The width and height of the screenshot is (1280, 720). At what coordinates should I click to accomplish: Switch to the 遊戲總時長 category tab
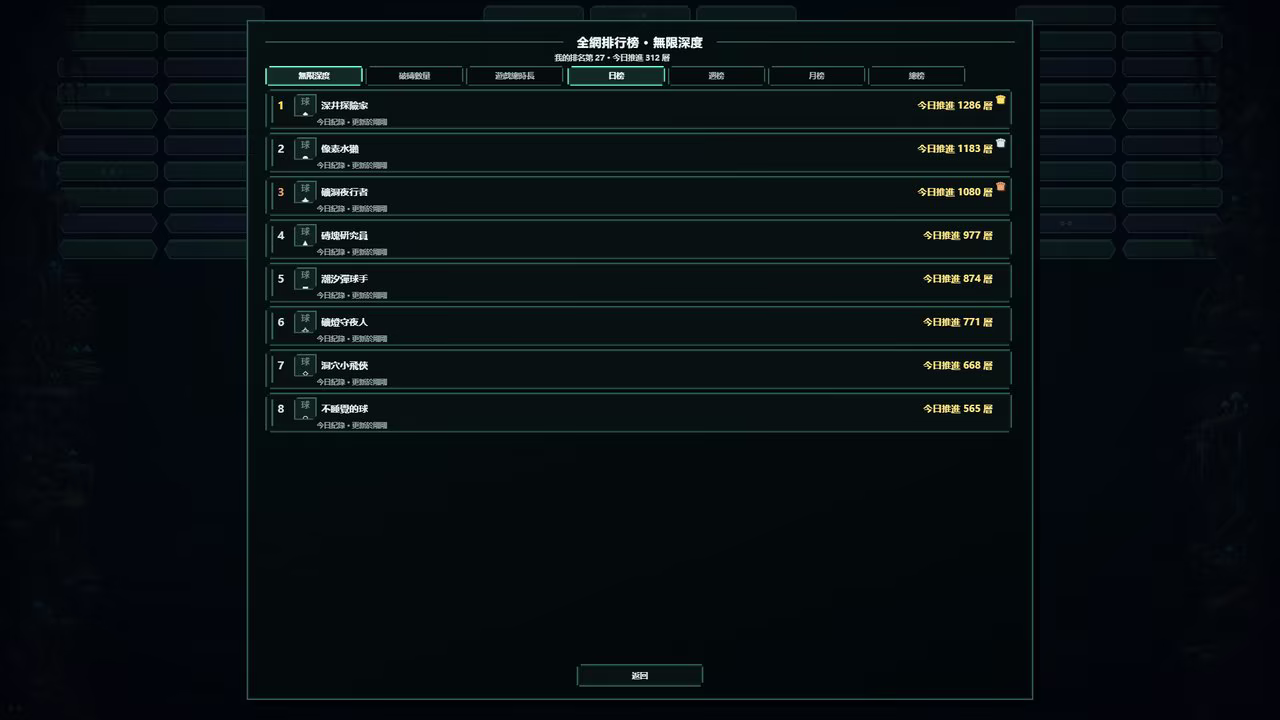pos(515,76)
